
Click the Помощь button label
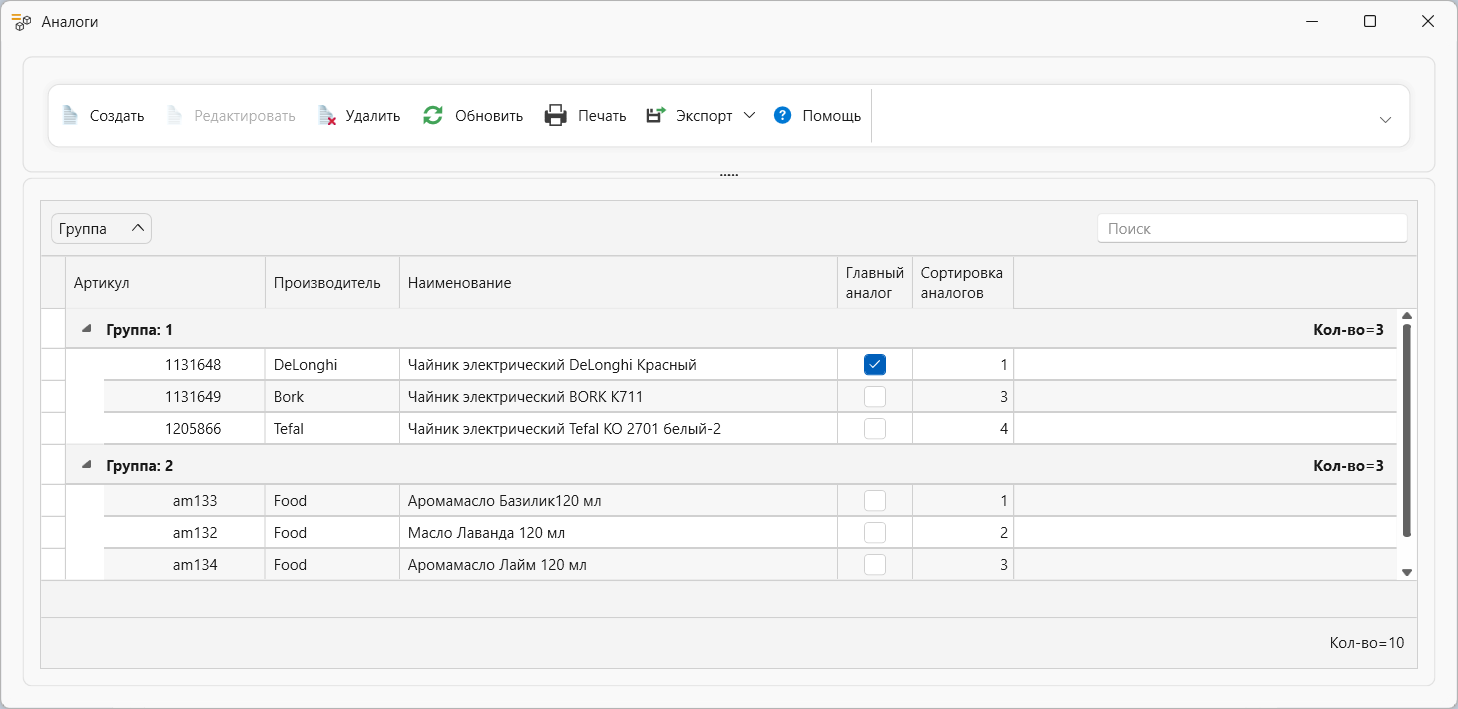point(832,116)
